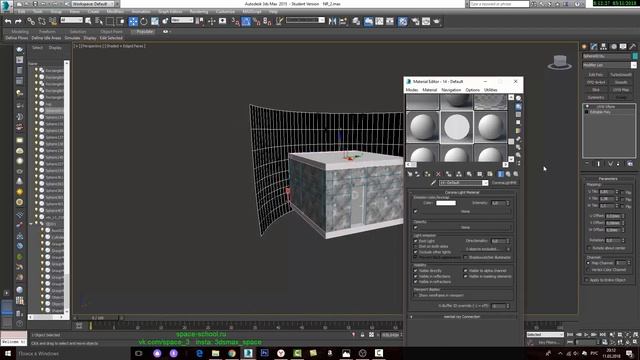Click the highlighted flat white material sample slot
The height and width of the screenshot is (360, 640).
click(456, 127)
